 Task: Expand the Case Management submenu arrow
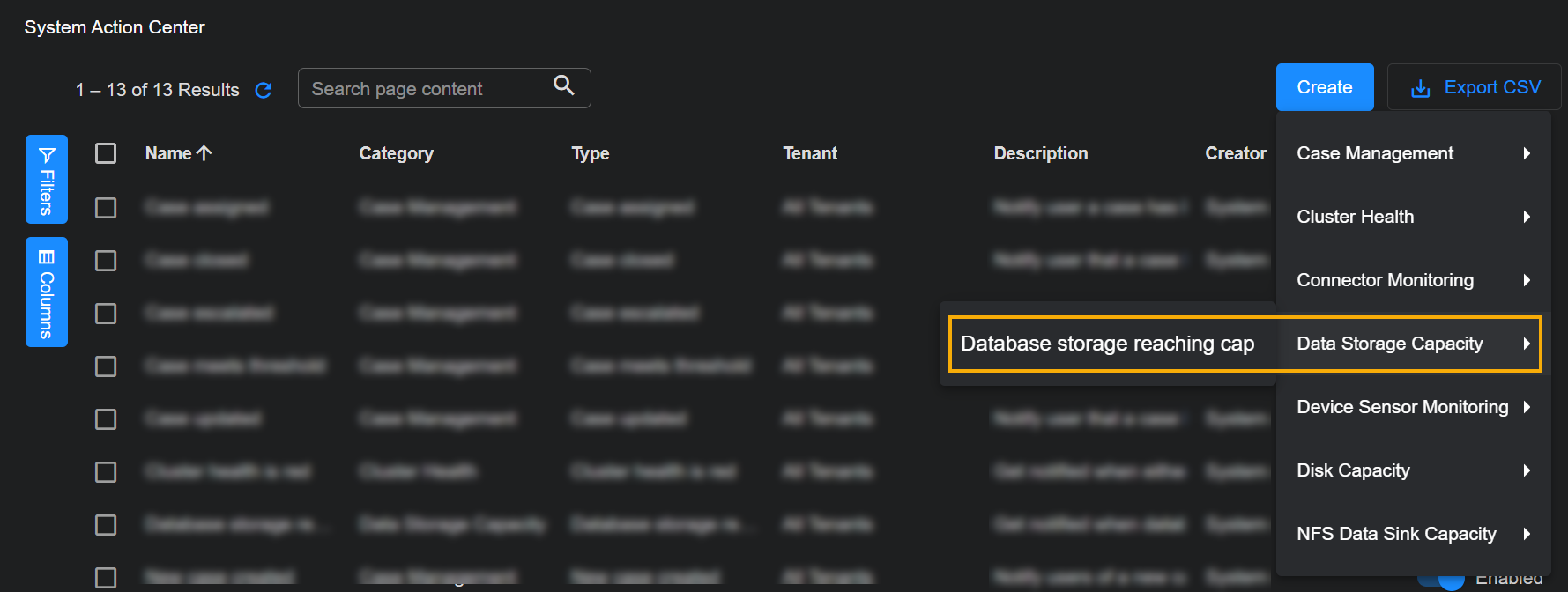point(1527,153)
